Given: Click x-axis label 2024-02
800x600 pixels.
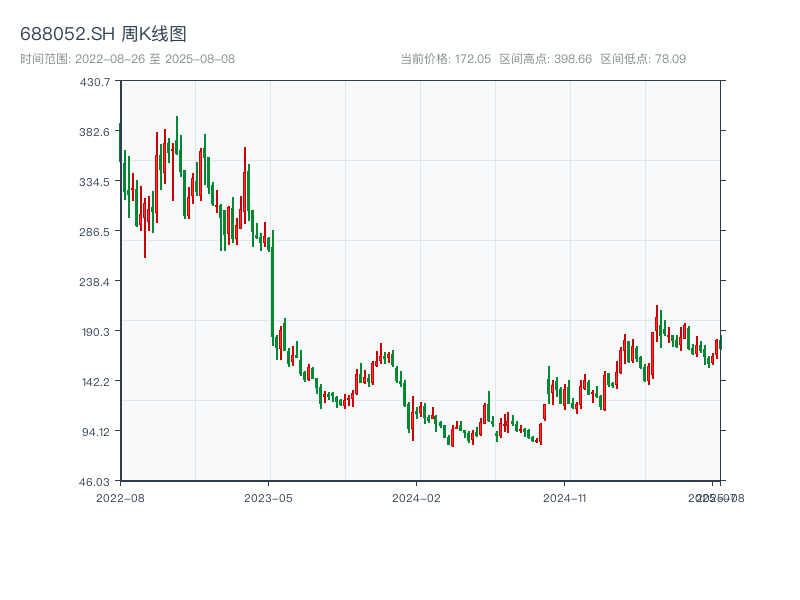Looking at the screenshot, I should point(416,498).
